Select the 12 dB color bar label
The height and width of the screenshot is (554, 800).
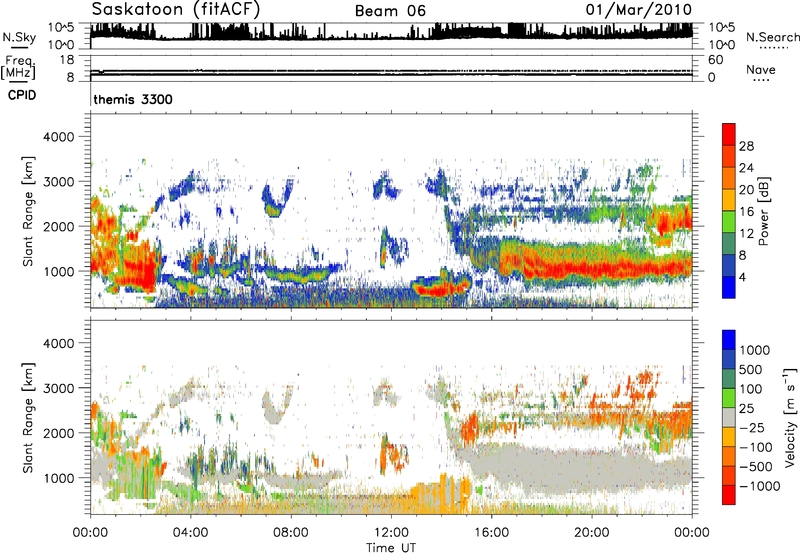tap(746, 234)
